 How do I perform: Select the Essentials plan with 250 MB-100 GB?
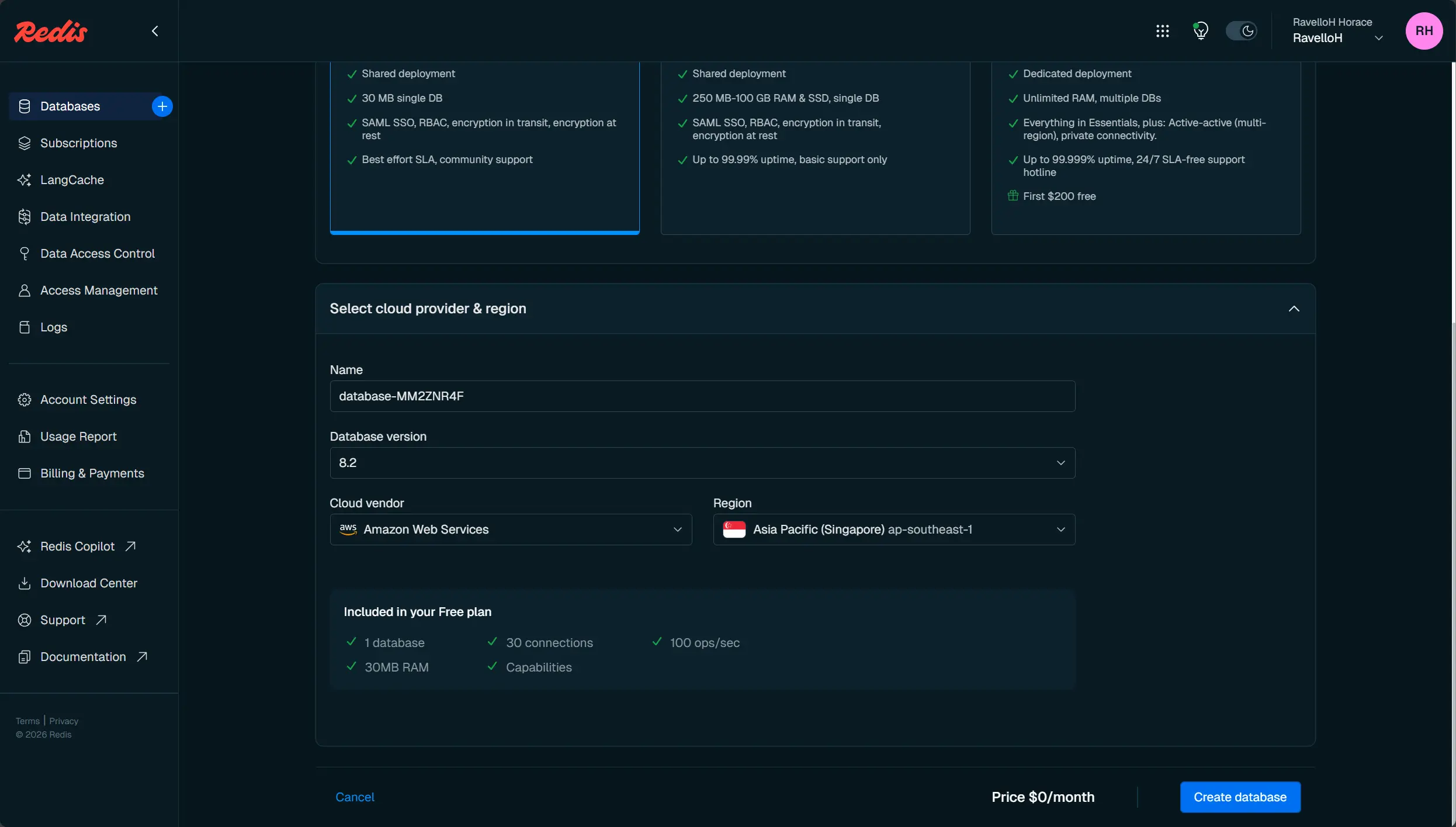pyautogui.click(x=815, y=146)
